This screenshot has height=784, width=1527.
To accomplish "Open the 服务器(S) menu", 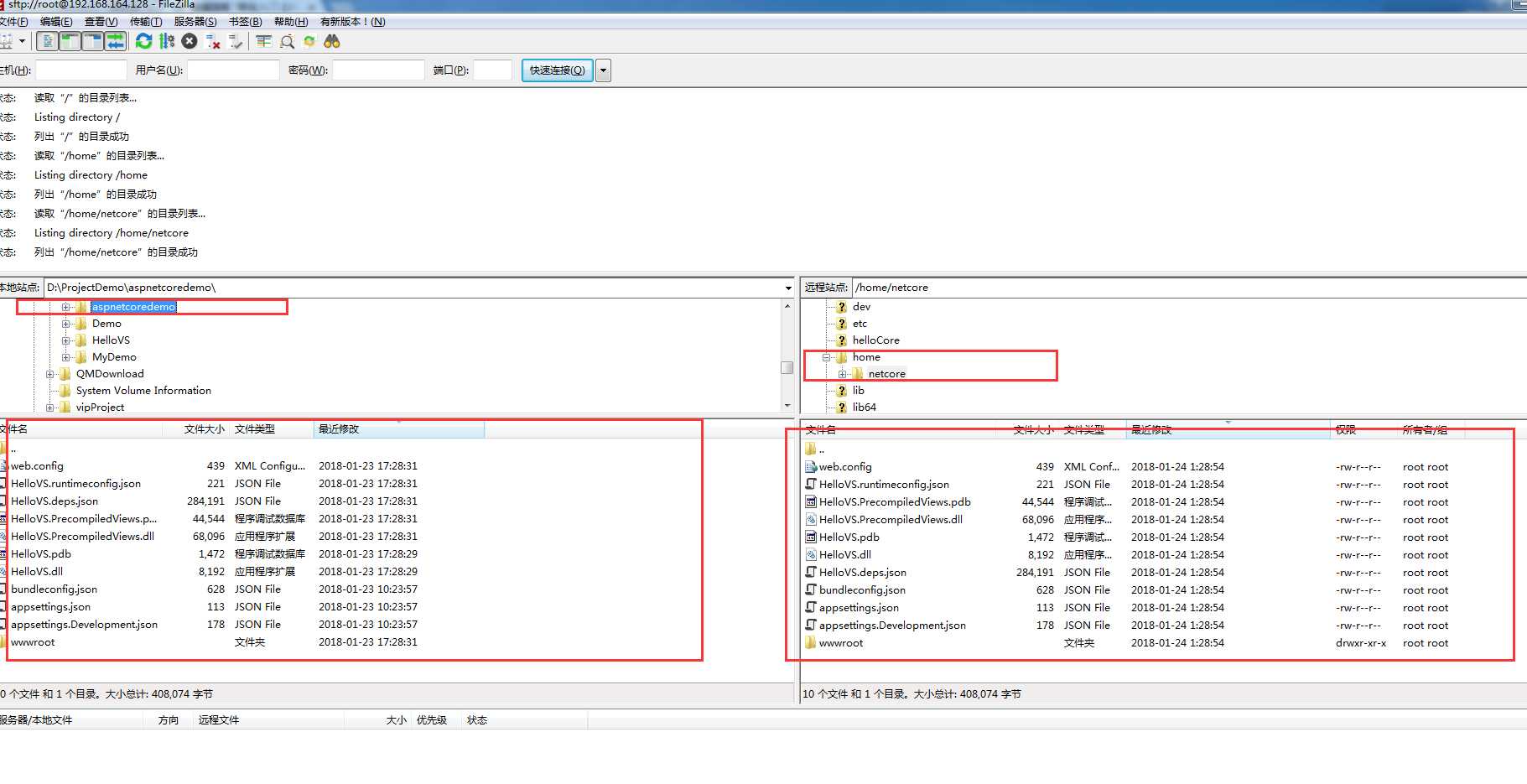I will [x=195, y=22].
